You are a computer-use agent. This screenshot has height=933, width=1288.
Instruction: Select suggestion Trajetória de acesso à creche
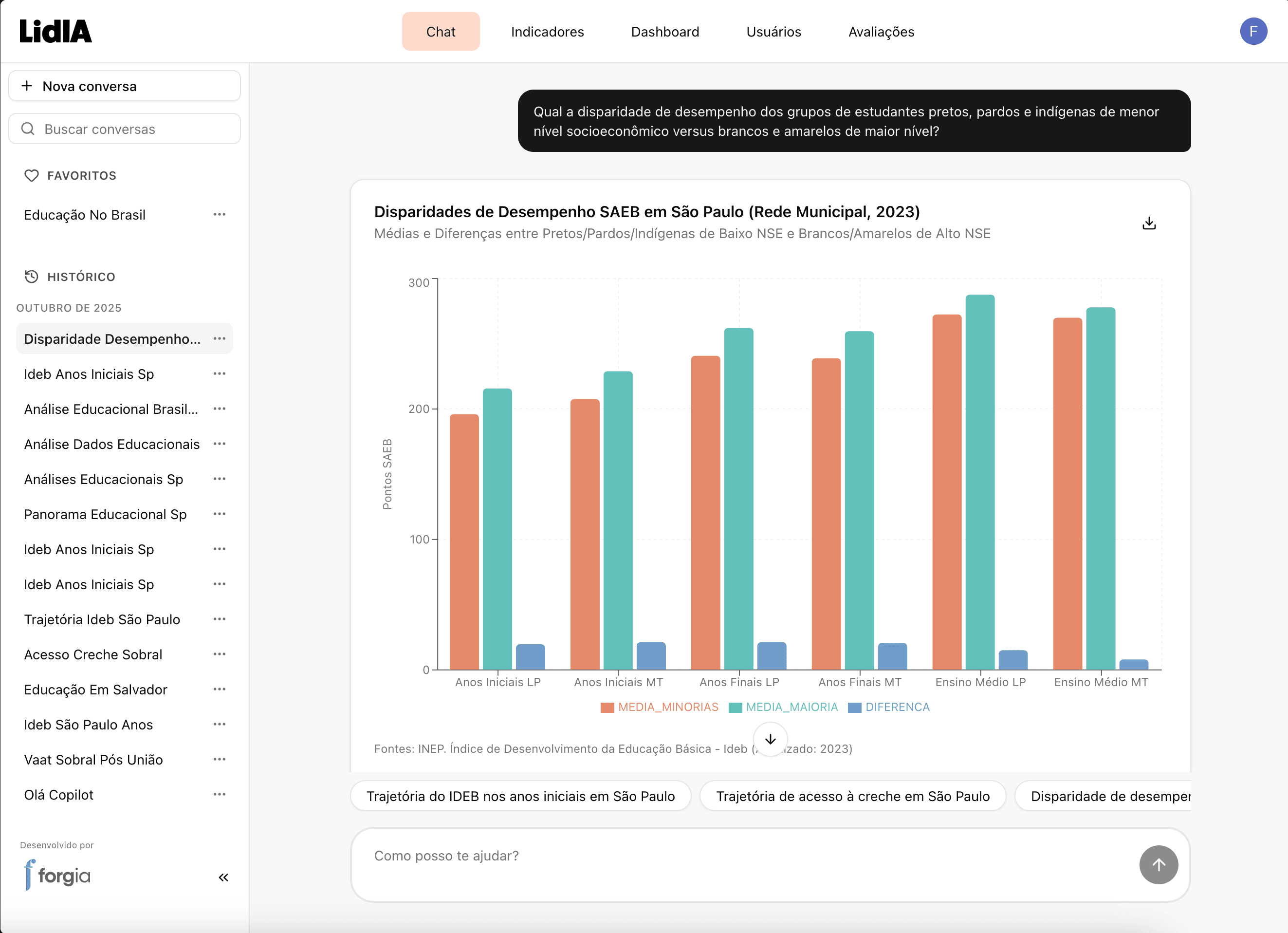click(x=853, y=796)
